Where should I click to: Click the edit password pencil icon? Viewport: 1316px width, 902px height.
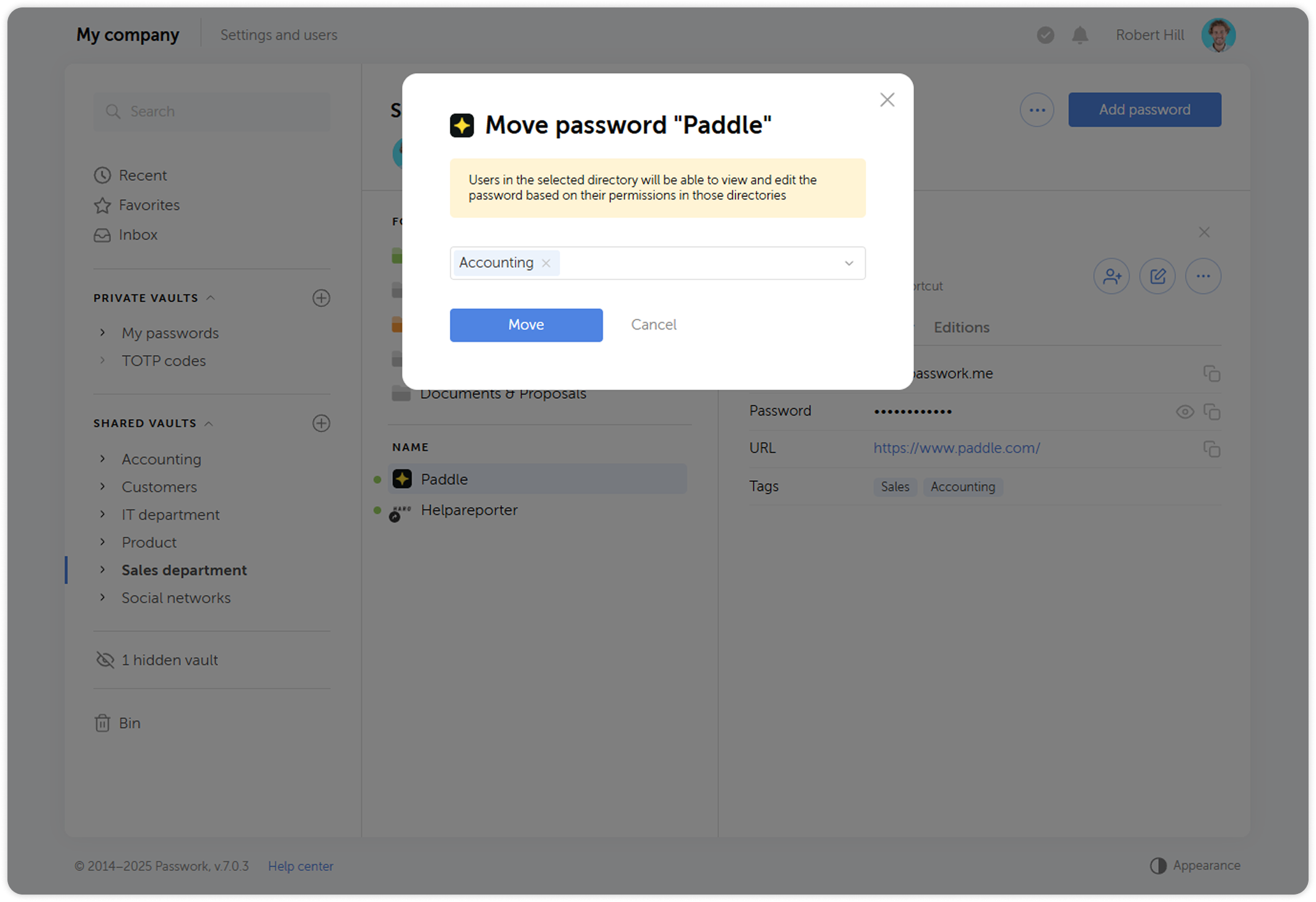tap(1157, 276)
